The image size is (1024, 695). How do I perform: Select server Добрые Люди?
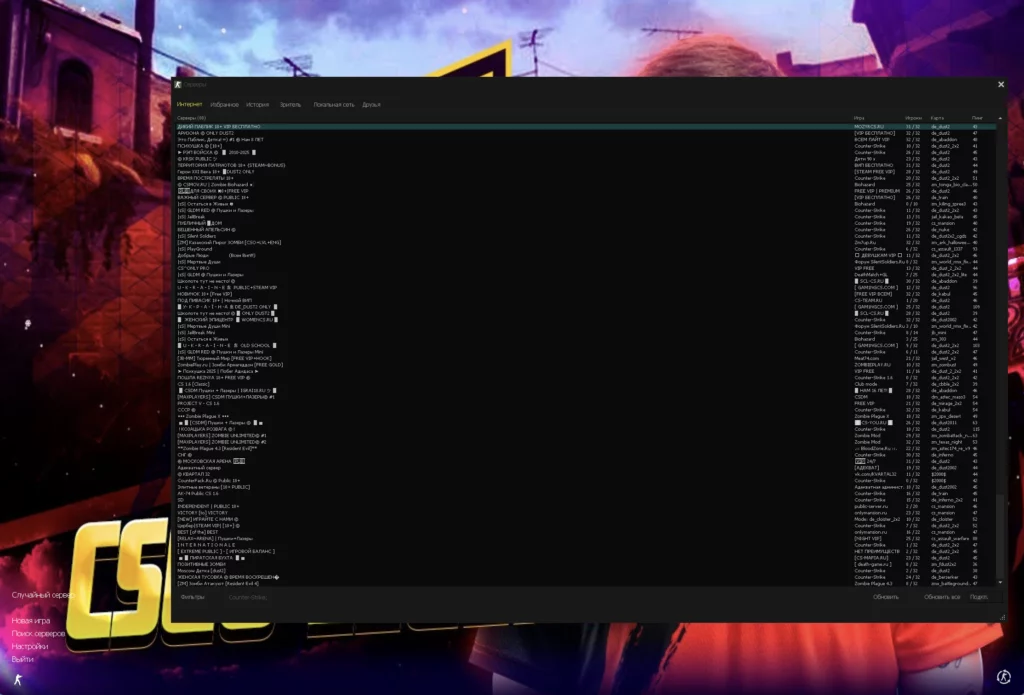(x=586, y=255)
